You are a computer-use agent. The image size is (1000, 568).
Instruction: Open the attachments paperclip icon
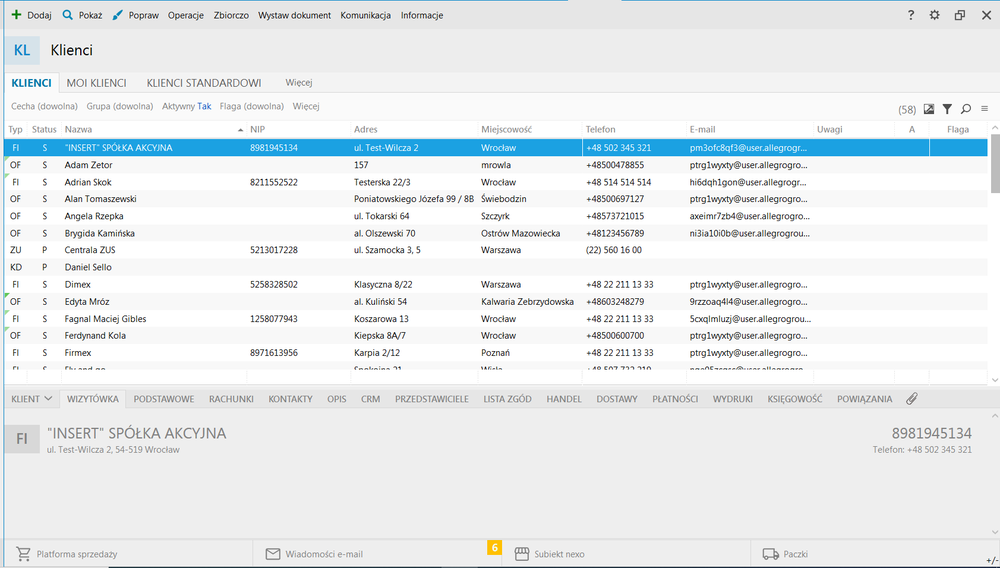[x=911, y=399]
